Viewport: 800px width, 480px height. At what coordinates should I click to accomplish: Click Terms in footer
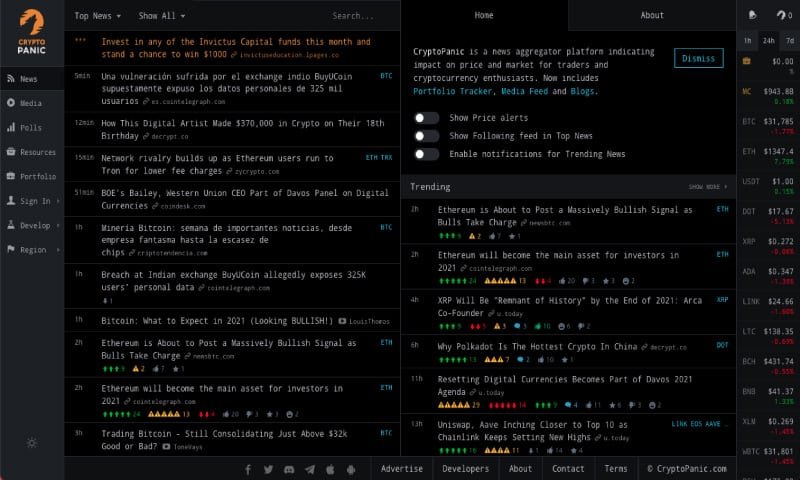[x=616, y=469]
